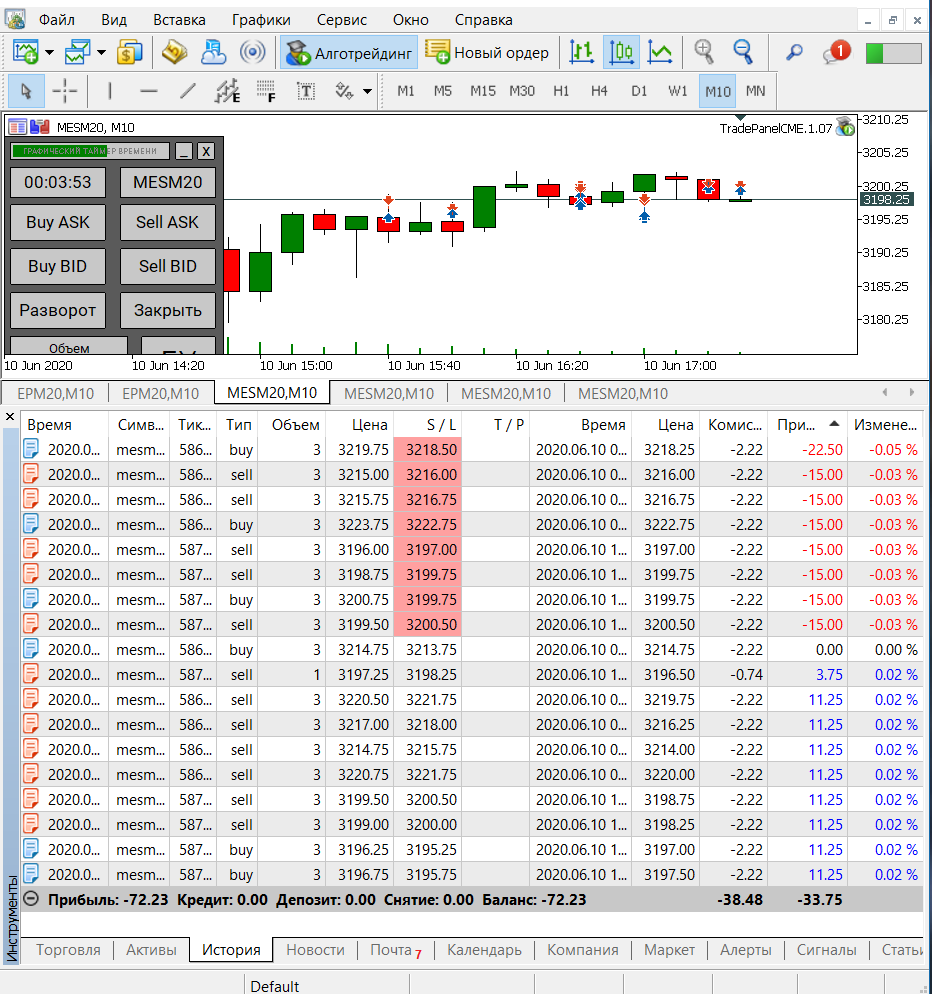The width and height of the screenshot is (932, 994).
Task: Select the cursor arrow tool
Action: click(26, 91)
